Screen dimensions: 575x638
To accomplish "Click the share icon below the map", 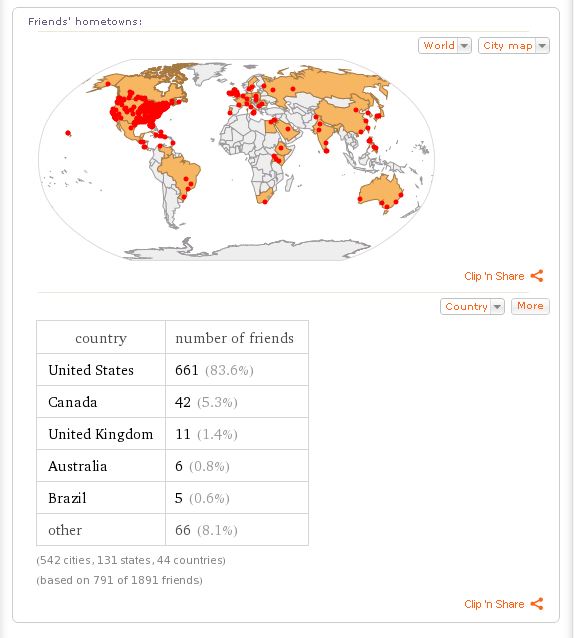I will 537,276.
